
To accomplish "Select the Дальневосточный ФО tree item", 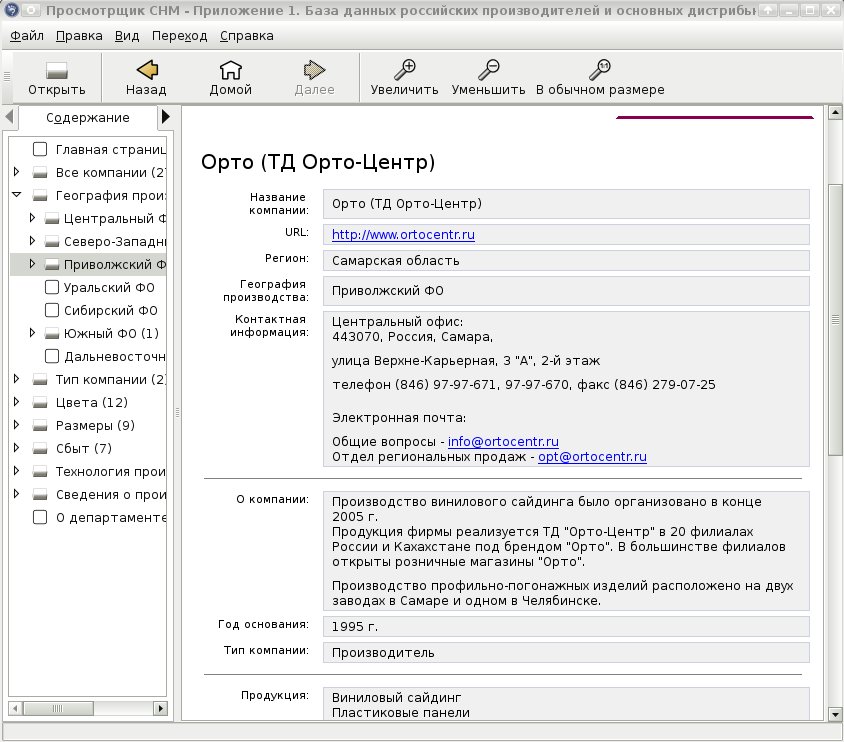I will pyautogui.click(x=115, y=356).
